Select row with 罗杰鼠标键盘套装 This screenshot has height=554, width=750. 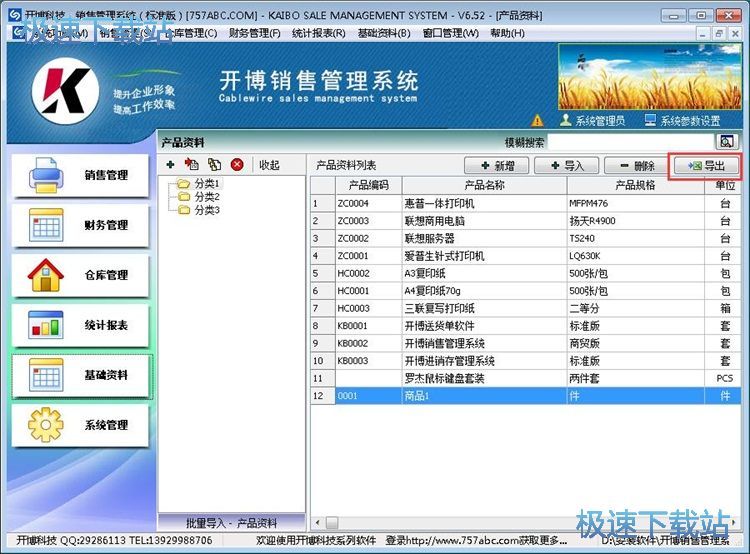click(x=526, y=378)
